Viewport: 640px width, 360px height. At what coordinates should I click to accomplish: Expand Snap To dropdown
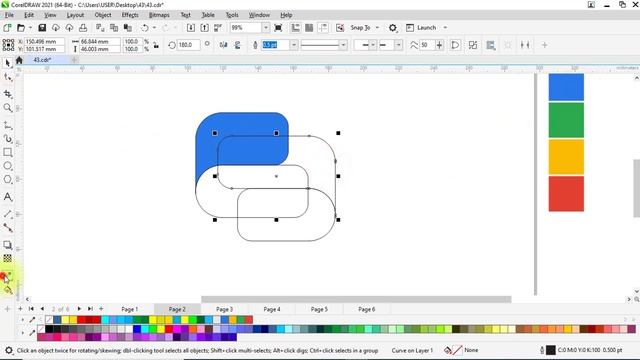377,28
